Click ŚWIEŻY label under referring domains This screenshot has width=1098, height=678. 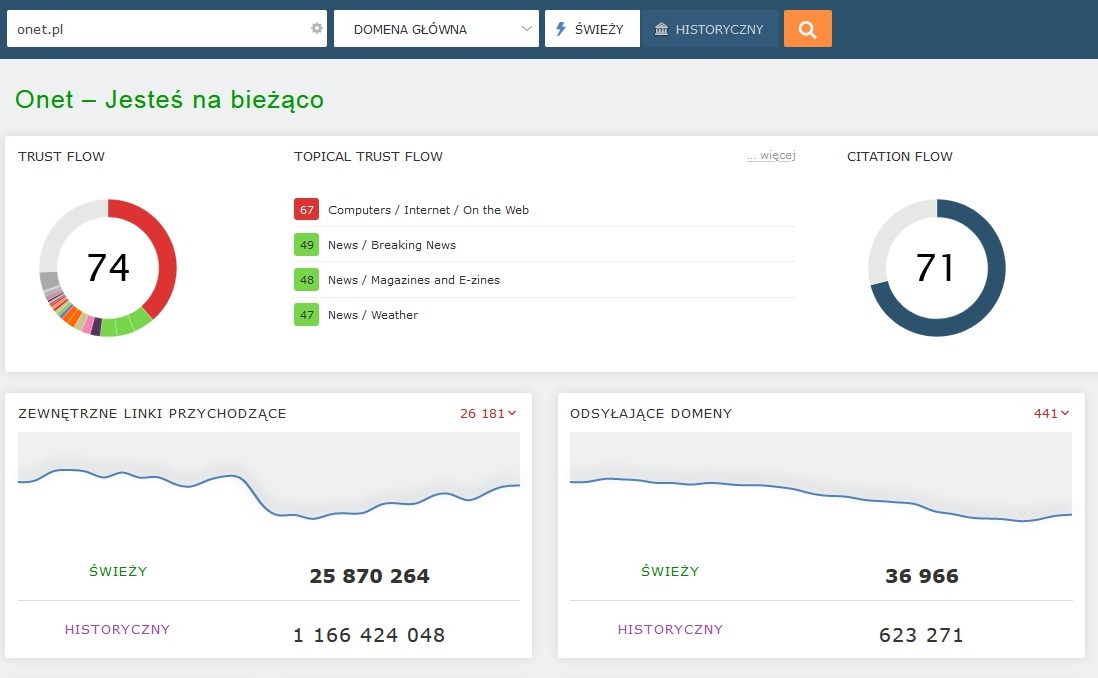pos(670,572)
